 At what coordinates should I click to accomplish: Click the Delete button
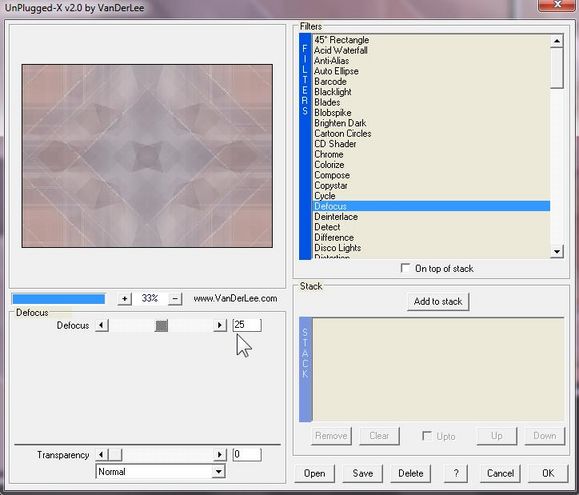(411, 473)
